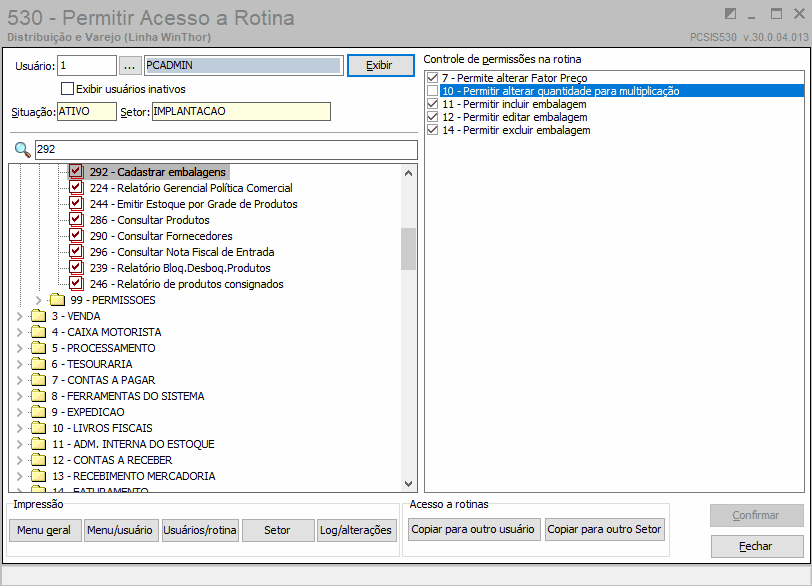Open user lookup with the ... button
Image resolution: width=812 pixels, height=586 pixels.
(x=129, y=66)
